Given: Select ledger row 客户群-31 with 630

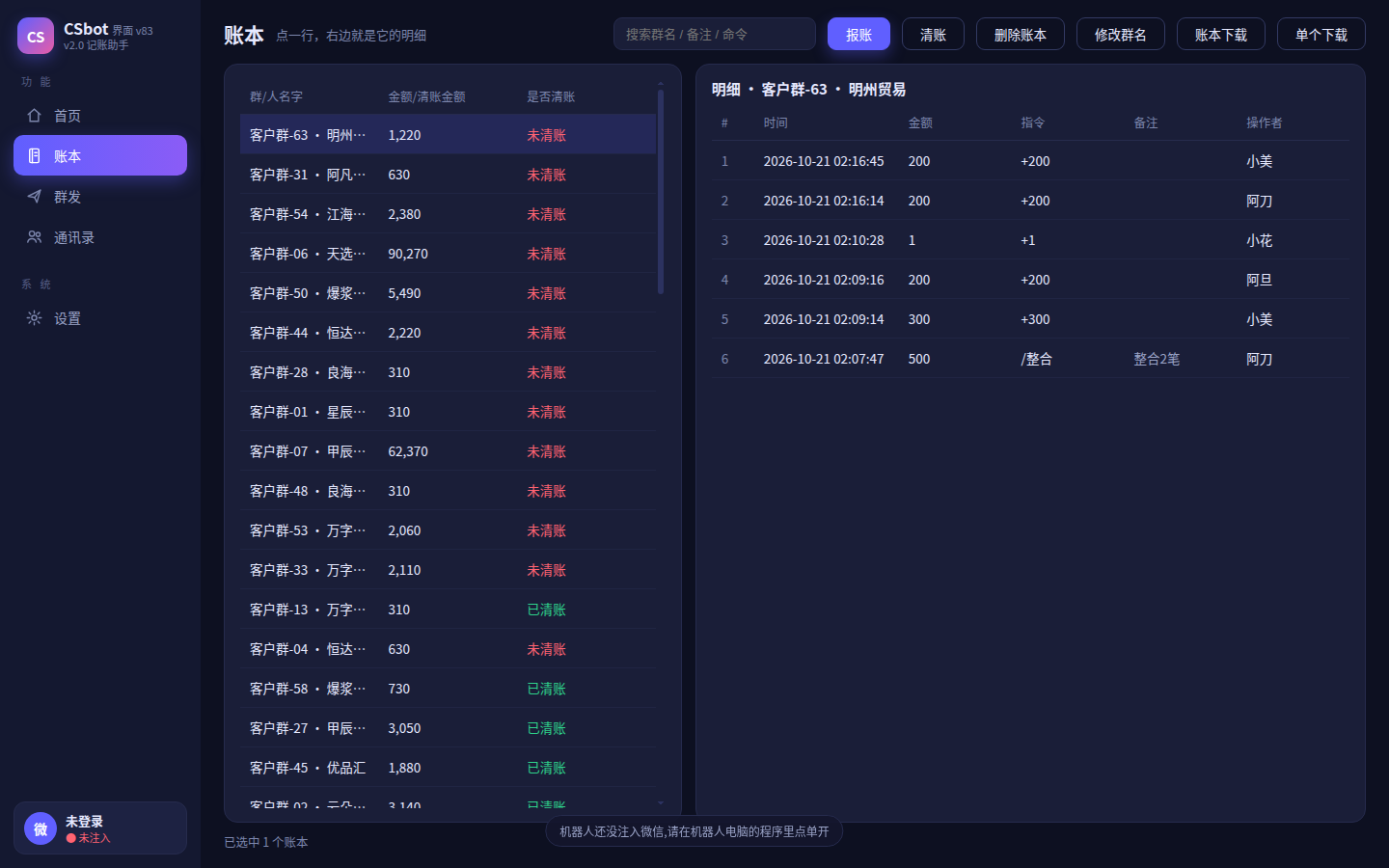Looking at the screenshot, I should click(448, 175).
